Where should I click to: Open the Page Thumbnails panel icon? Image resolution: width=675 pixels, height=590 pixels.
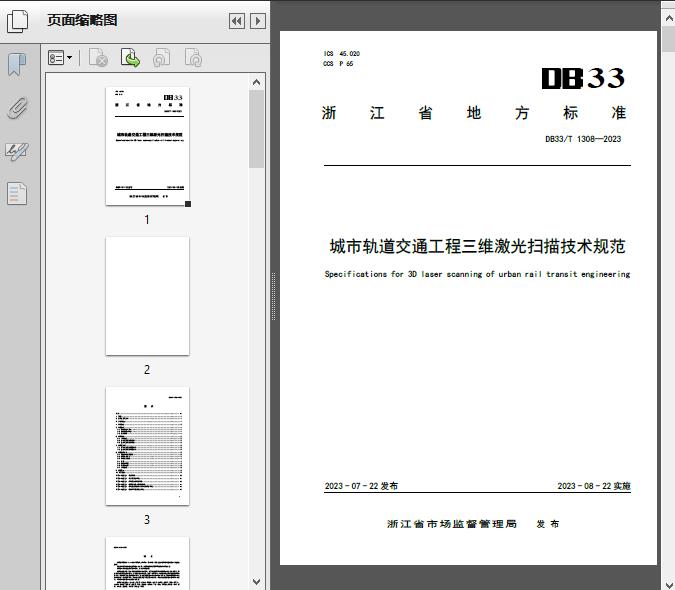(17, 21)
